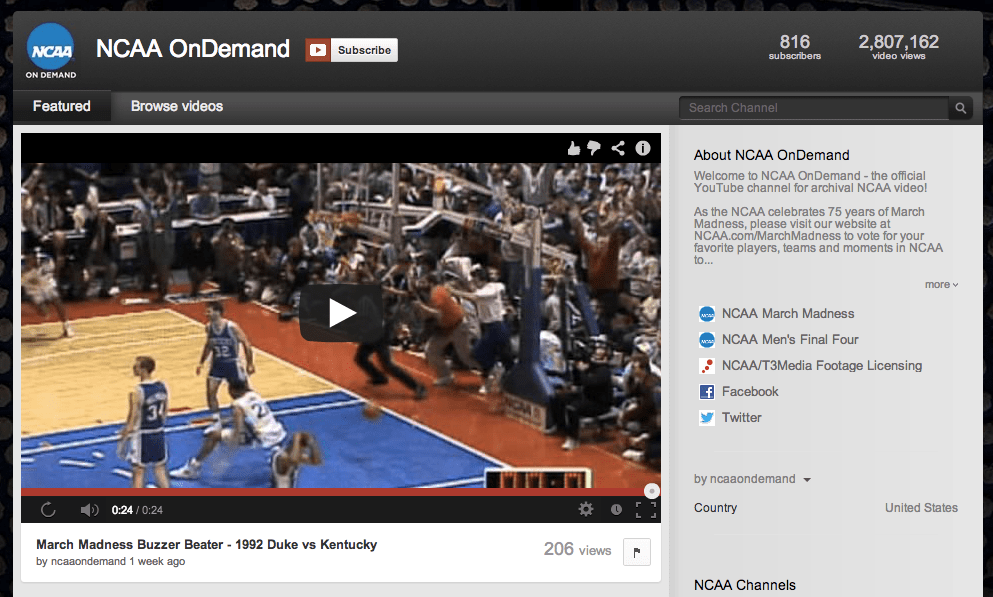This screenshot has width=993, height=597.
Task: Open the NCAA Men's Final Four link
Action: [790, 339]
